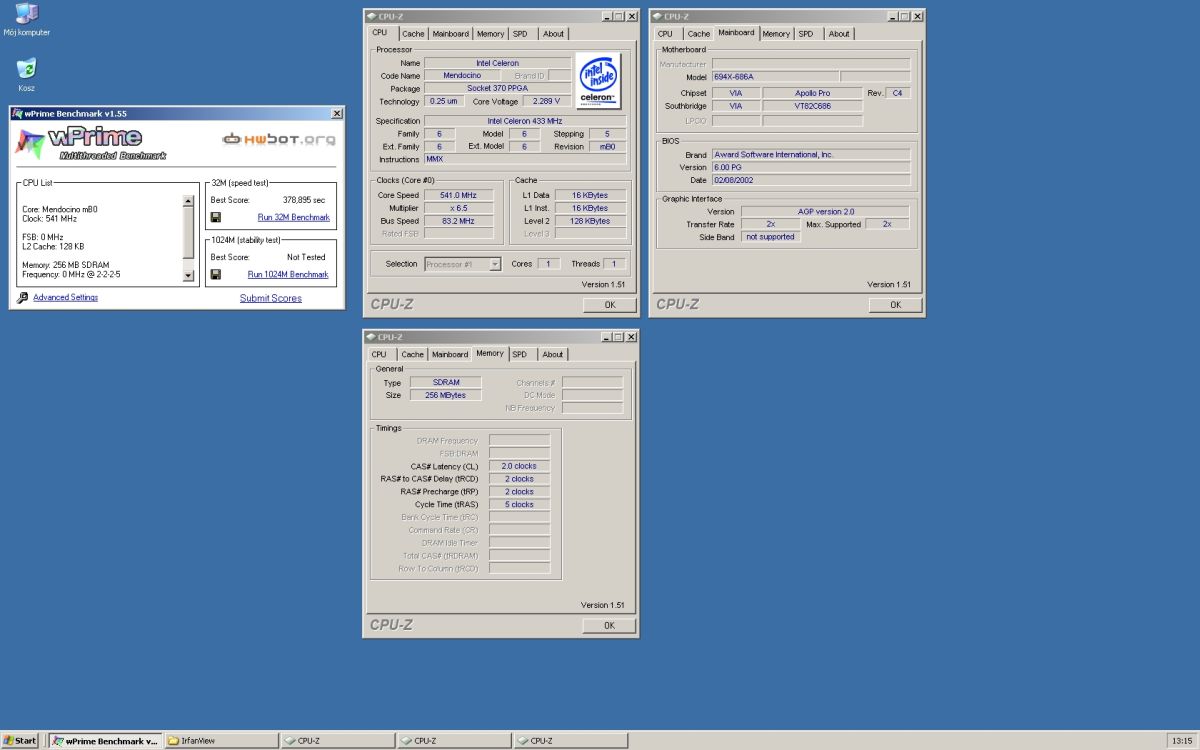This screenshot has height=750, width=1200.
Task: Select SPD tab in CPU-Z Memory window
Action: (x=520, y=354)
